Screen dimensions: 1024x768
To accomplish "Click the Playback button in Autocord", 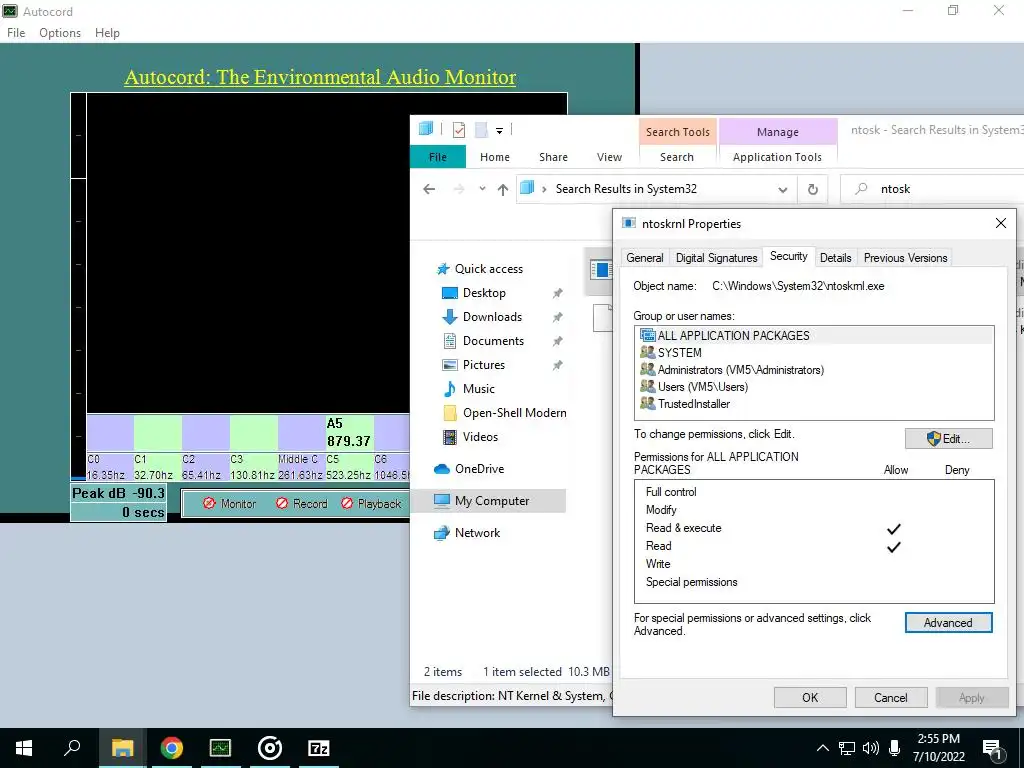I will 371,504.
